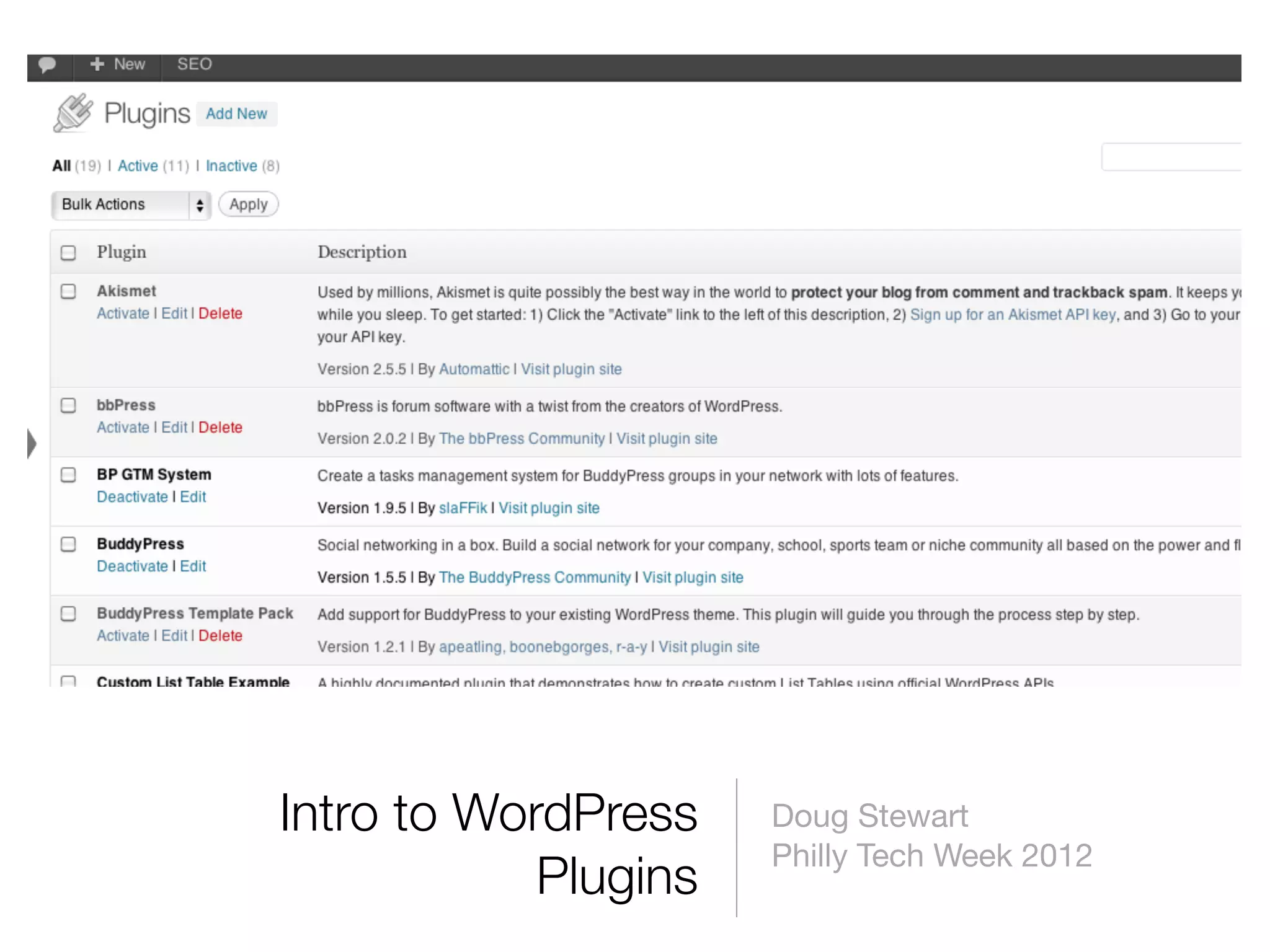
Task: Deactivate the BP GTM System plugin
Action: pyautogui.click(x=132, y=497)
